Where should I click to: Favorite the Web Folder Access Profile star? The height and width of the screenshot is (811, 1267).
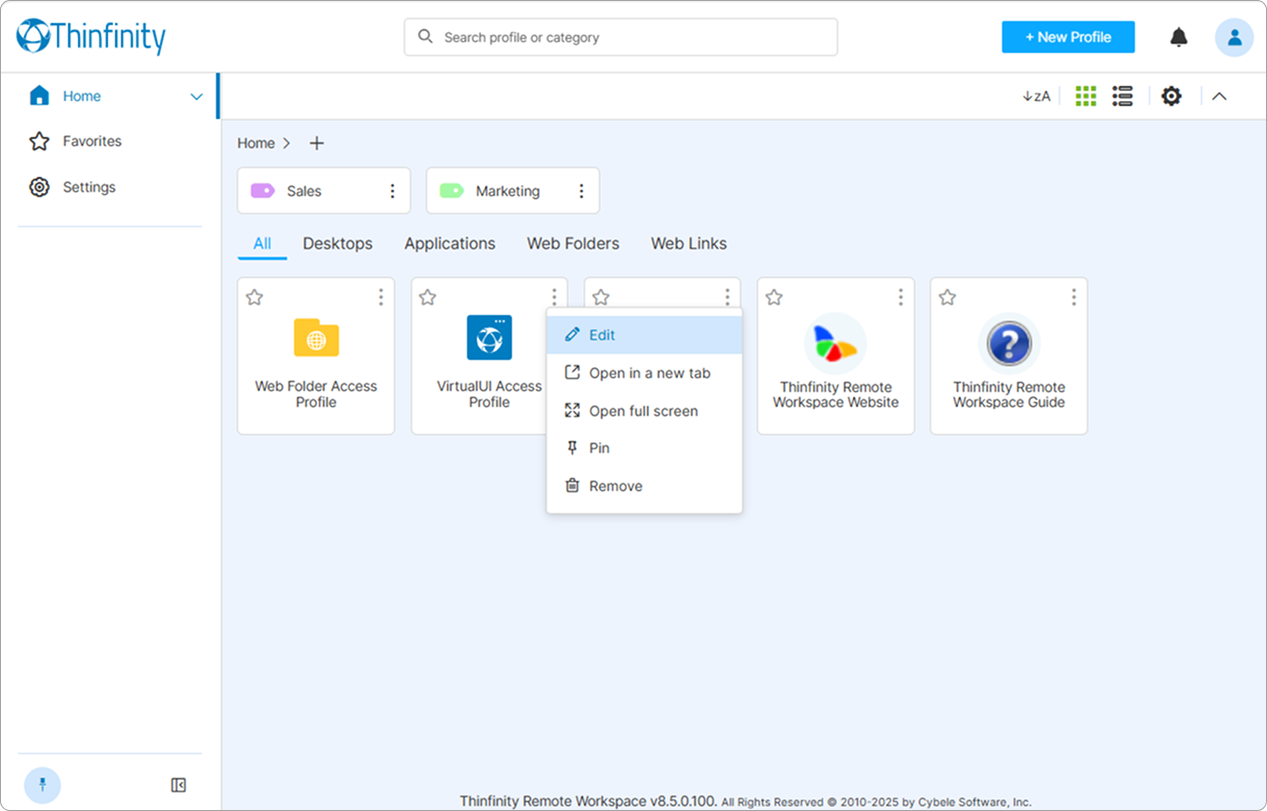tap(255, 297)
